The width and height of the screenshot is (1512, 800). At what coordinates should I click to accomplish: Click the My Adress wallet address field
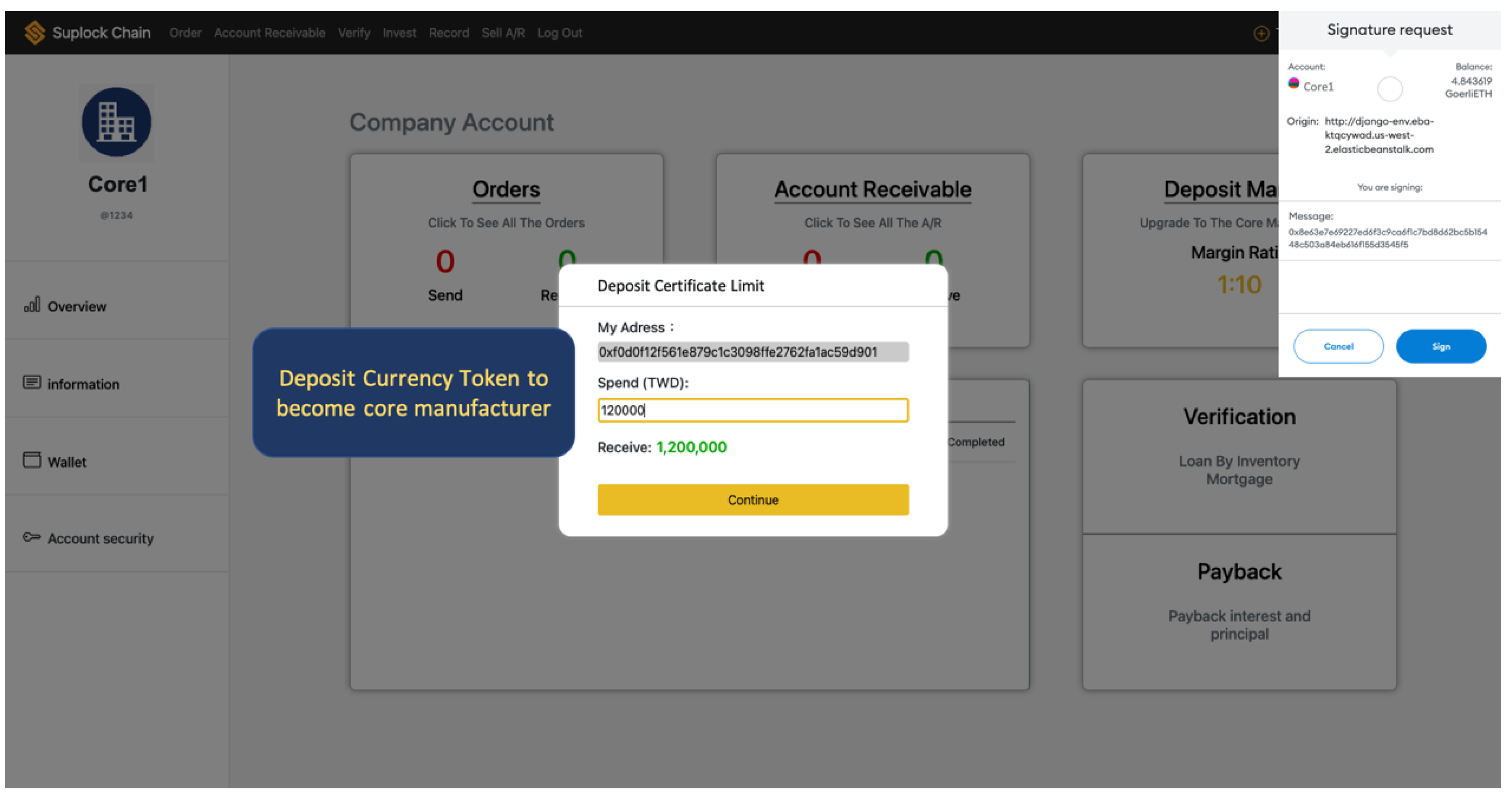click(x=753, y=352)
